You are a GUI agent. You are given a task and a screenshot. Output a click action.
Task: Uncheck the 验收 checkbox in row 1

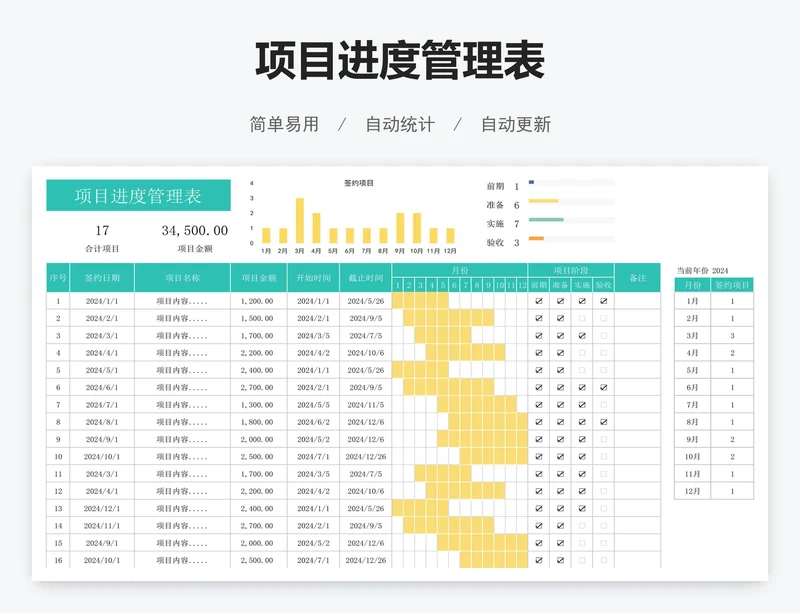pos(604,301)
